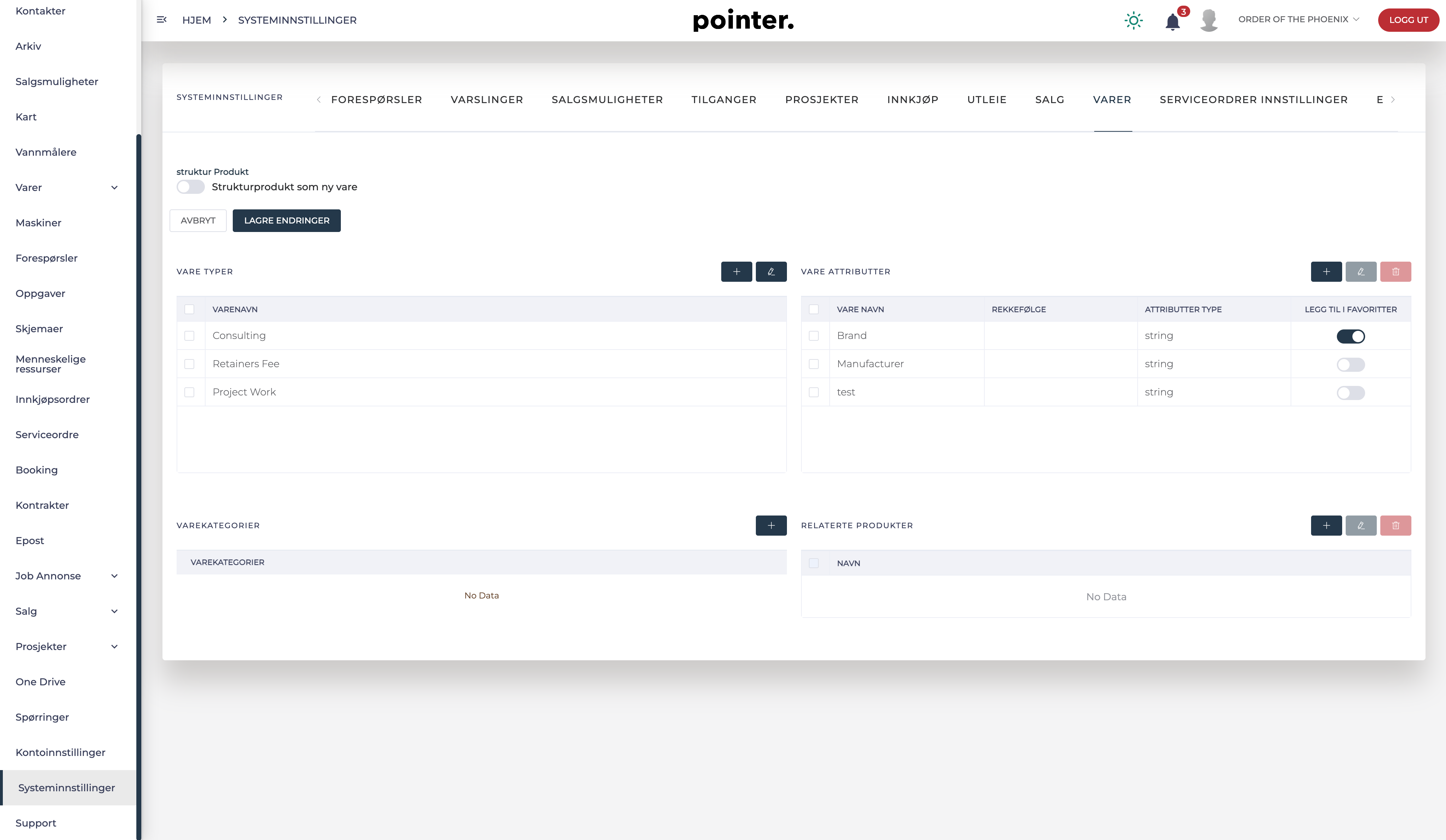Open Vannmålere in the sidebar
The width and height of the screenshot is (1446, 840).
pyautogui.click(x=46, y=152)
